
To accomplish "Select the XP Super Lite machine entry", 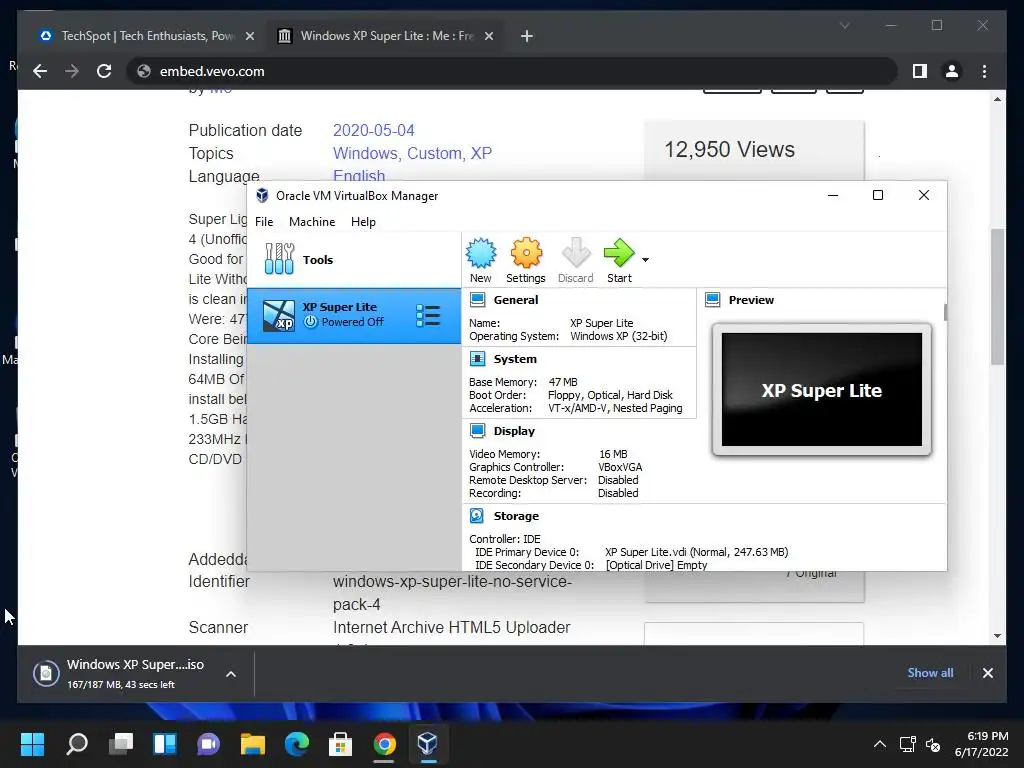I will (354, 315).
